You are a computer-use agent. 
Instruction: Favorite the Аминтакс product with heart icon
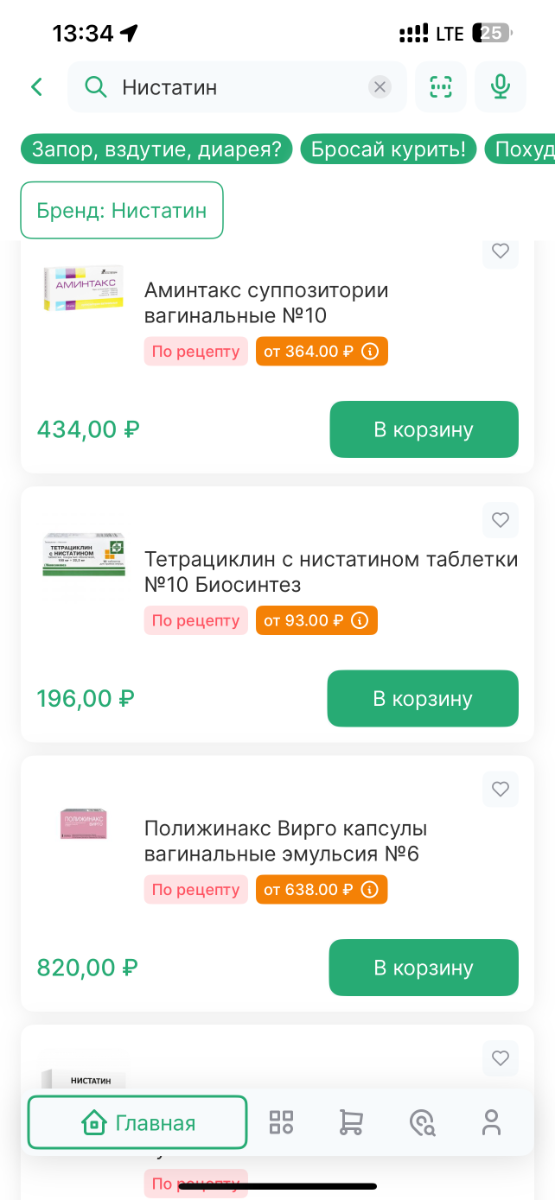[x=501, y=251]
